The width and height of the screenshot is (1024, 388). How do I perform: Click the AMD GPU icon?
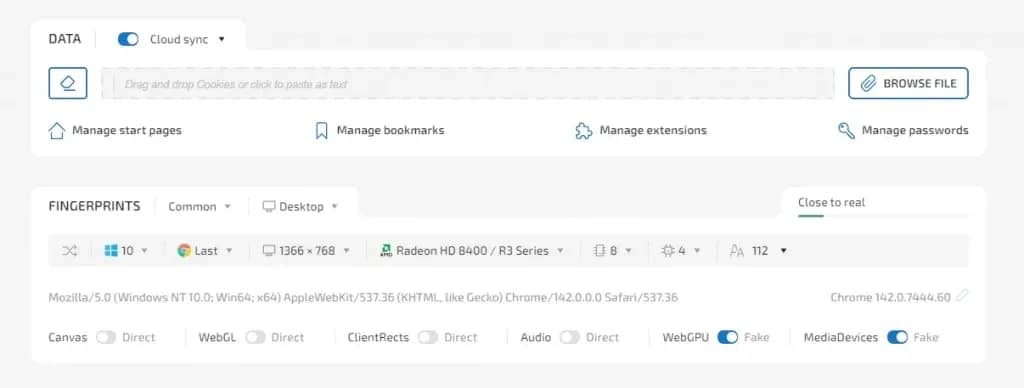coord(386,251)
